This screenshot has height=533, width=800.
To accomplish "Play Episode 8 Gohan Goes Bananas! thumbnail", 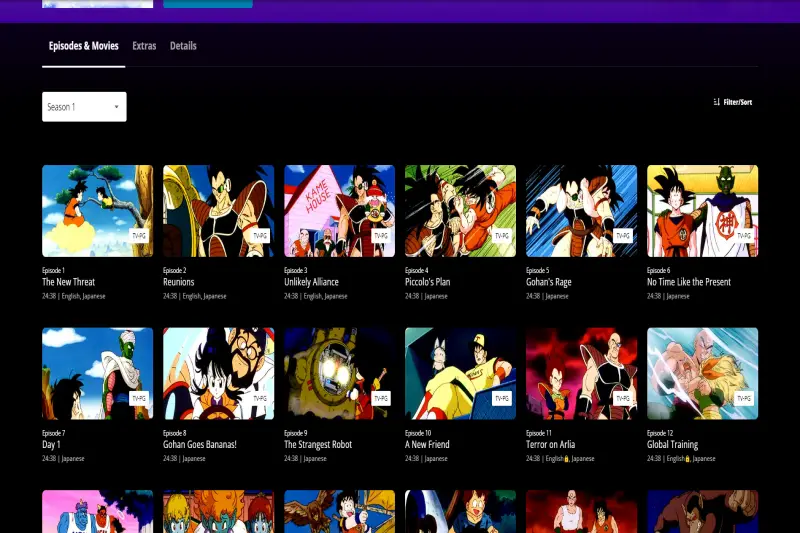I will coord(218,373).
